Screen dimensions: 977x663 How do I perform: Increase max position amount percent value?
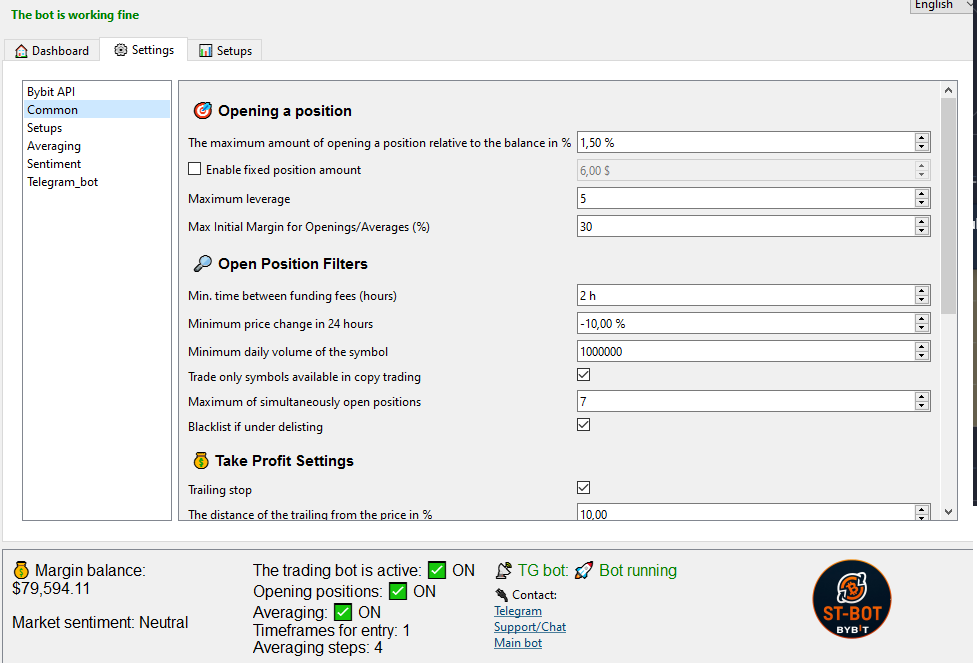(x=922, y=138)
